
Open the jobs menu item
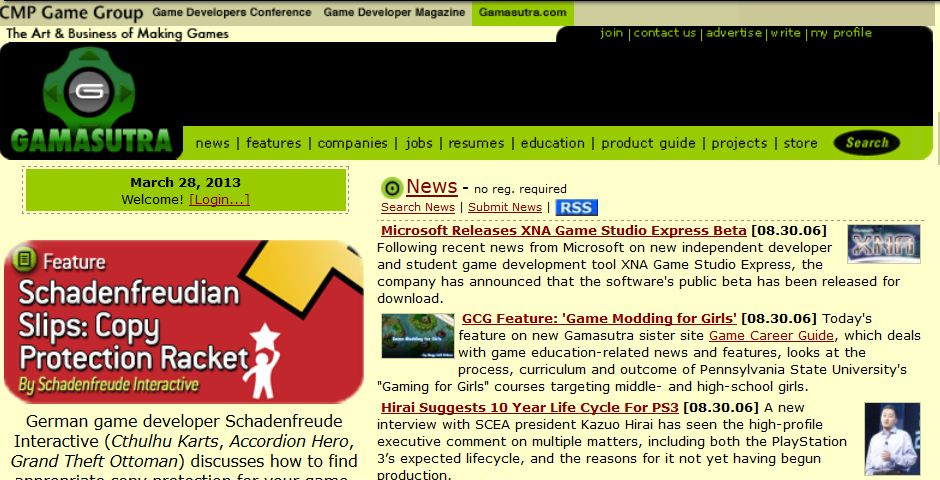coord(418,143)
